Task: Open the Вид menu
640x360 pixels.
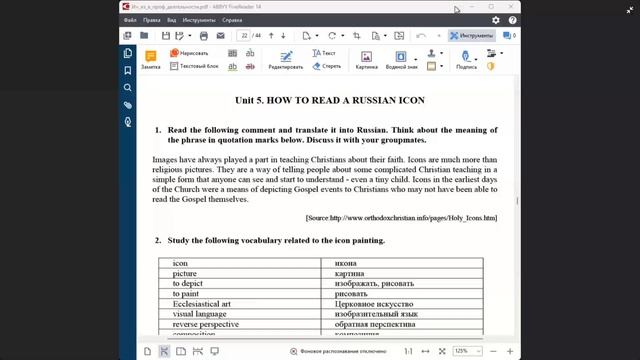Action: click(171, 20)
